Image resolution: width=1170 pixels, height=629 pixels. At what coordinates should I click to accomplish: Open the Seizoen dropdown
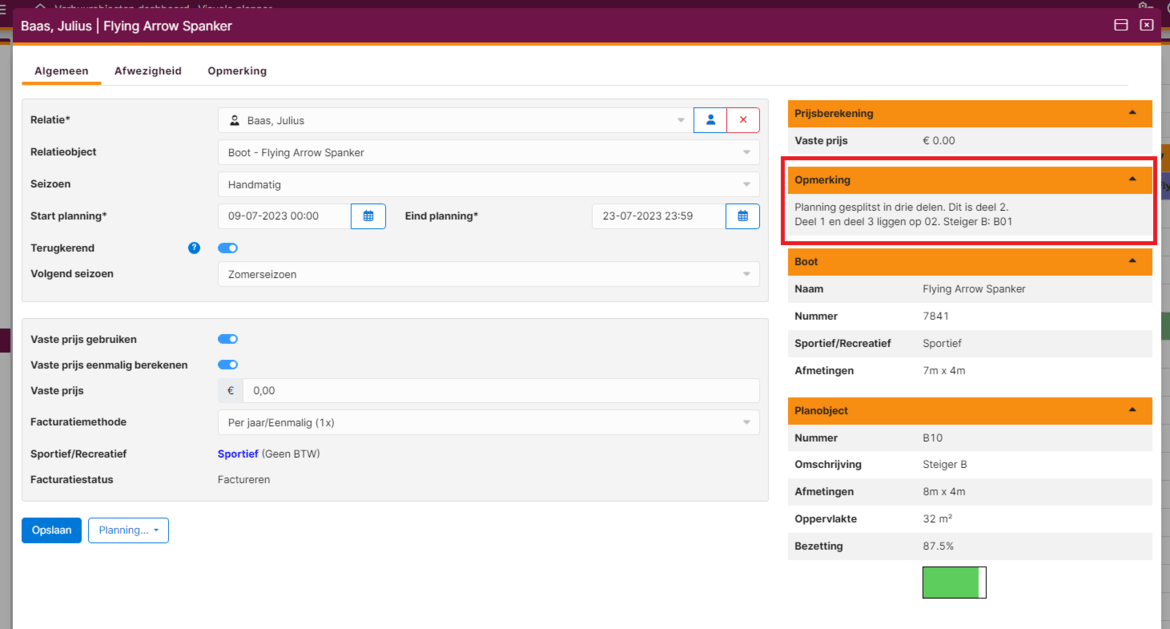click(489, 184)
